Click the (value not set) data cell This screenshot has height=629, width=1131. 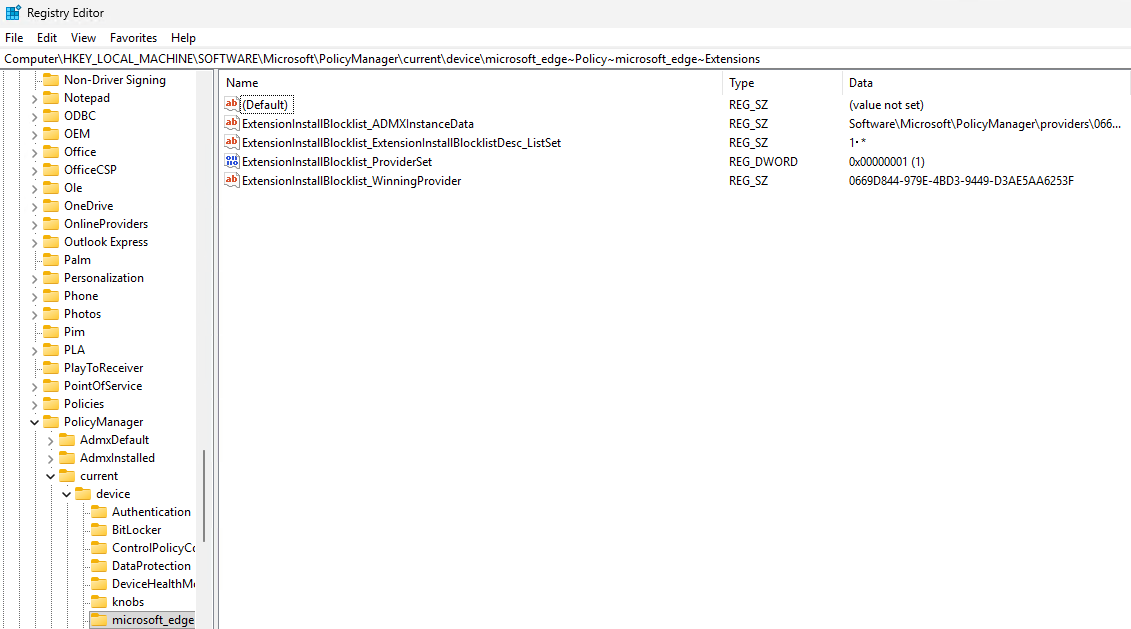click(886, 105)
